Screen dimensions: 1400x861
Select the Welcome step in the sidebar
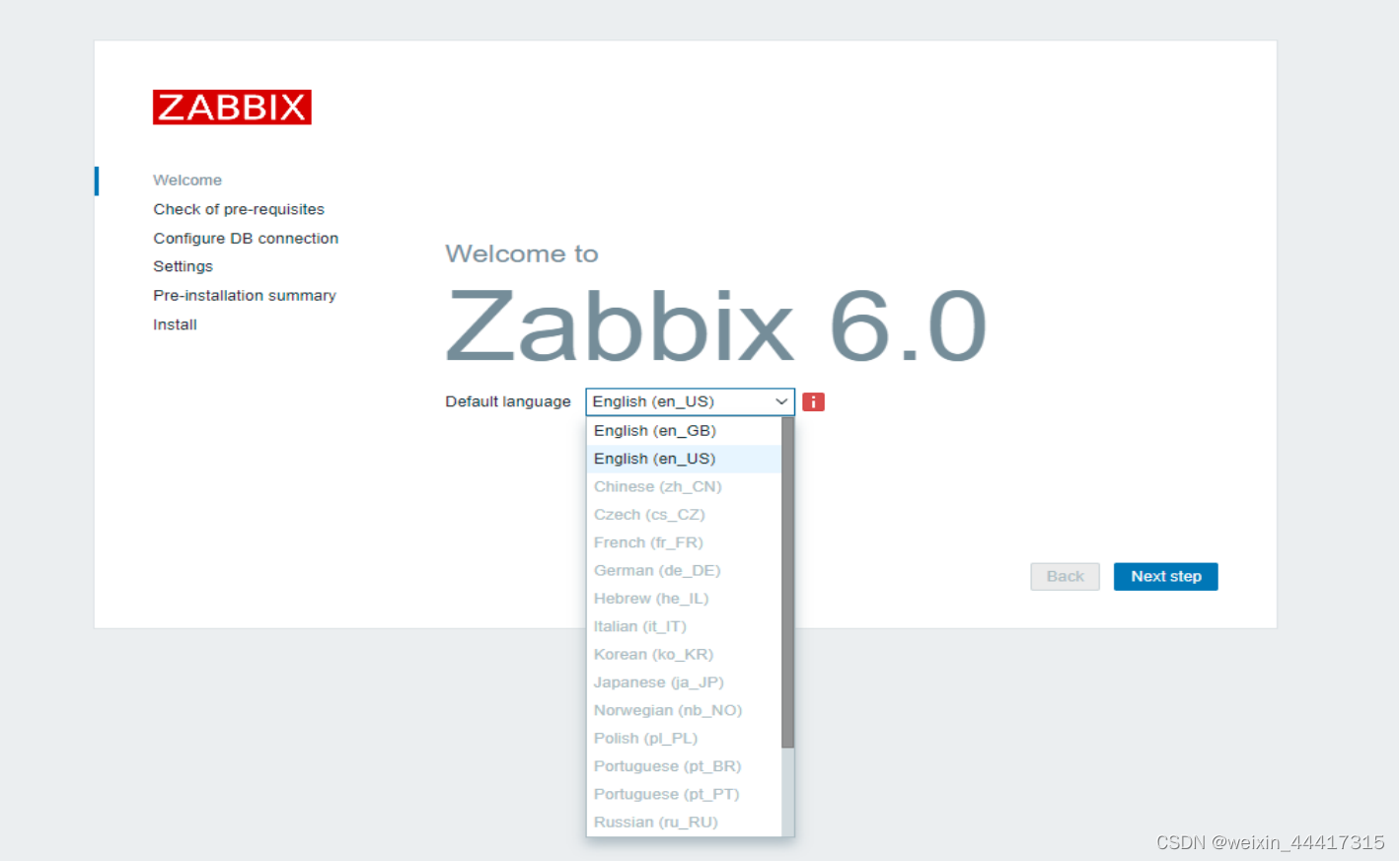(187, 180)
